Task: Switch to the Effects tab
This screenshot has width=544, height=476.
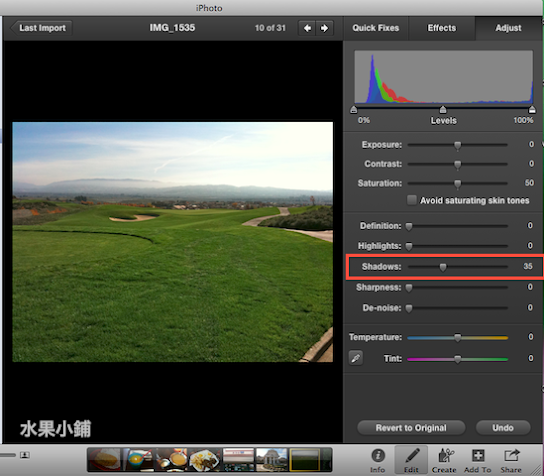Action: tap(442, 28)
